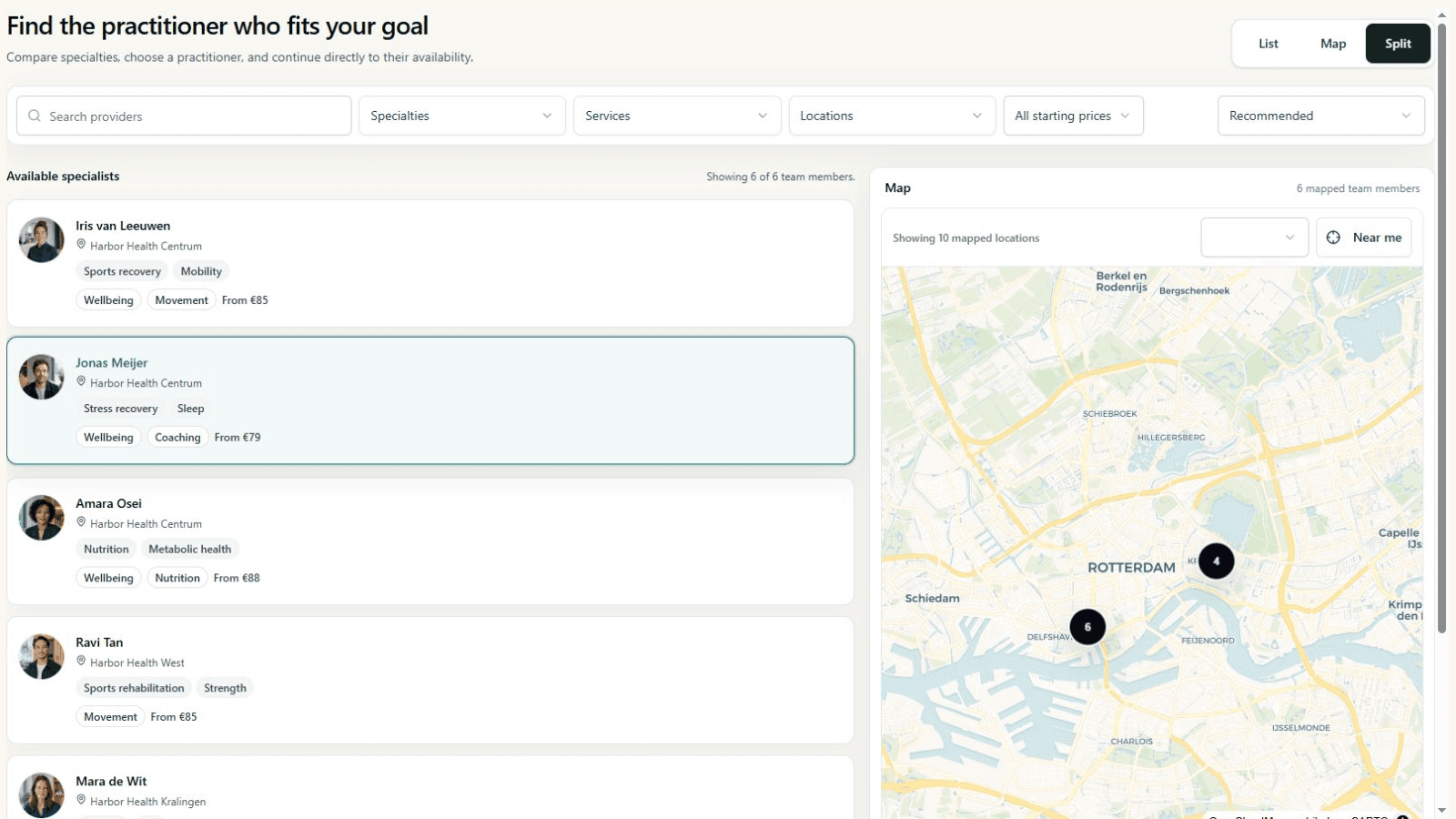Click the Mobility specialty tag
The image size is (1456, 819).
pyautogui.click(x=201, y=271)
